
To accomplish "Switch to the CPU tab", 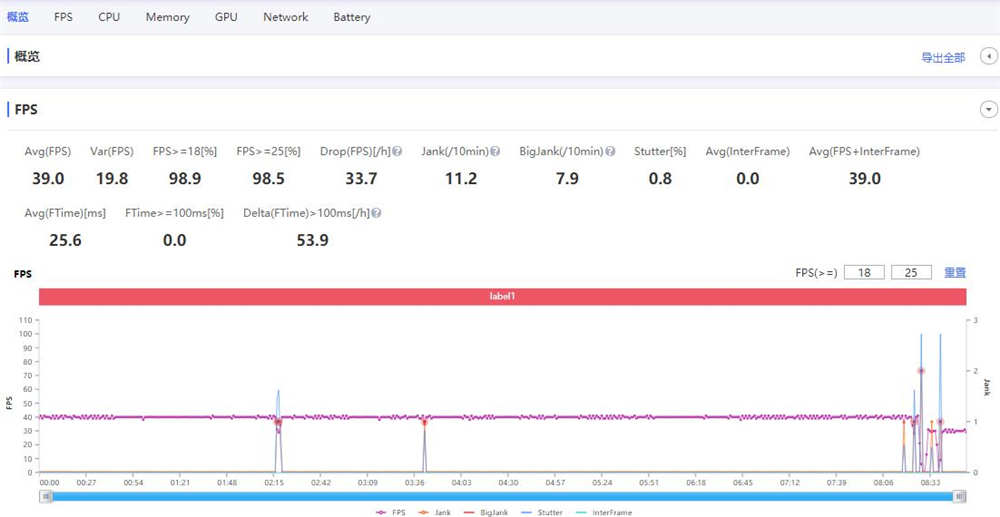I will pos(109,17).
